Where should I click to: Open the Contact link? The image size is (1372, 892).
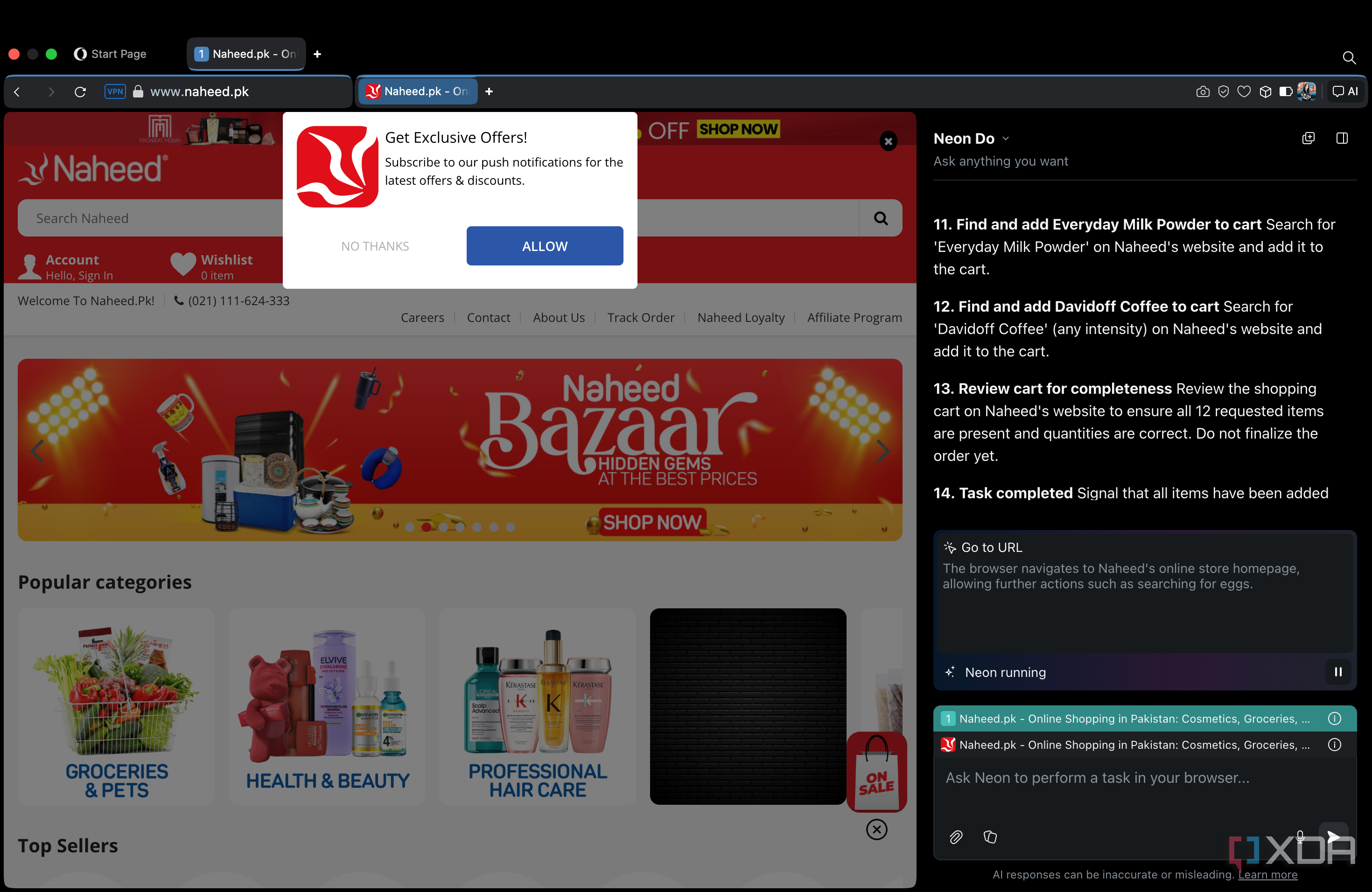coord(488,318)
